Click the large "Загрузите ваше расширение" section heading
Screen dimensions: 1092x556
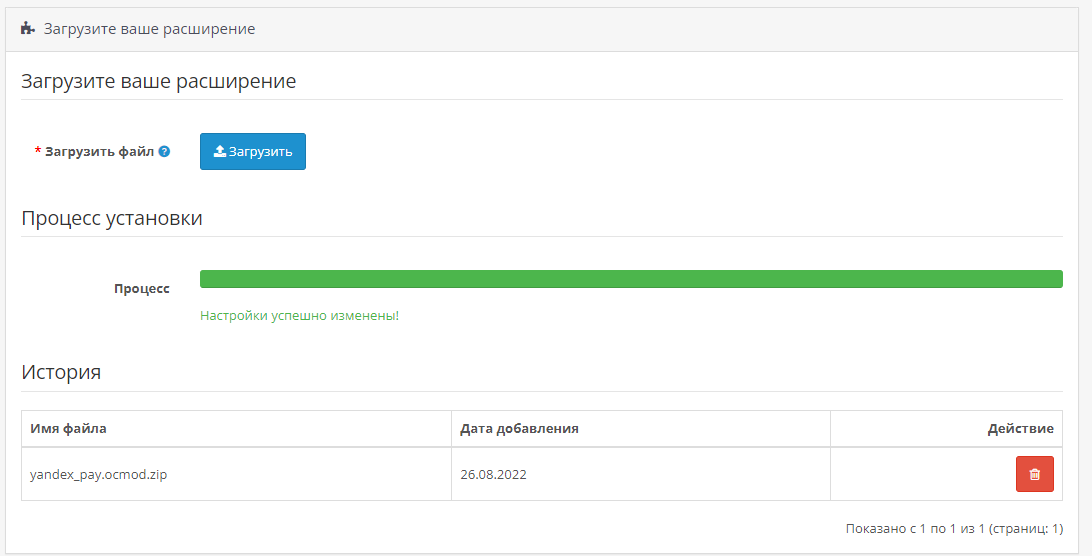[x=158, y=82]
